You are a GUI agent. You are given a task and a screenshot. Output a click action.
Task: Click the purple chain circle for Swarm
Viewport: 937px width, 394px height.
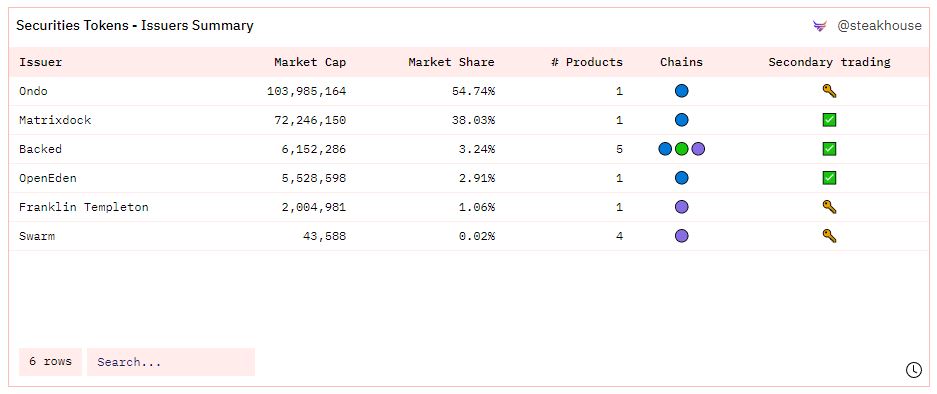682,236
